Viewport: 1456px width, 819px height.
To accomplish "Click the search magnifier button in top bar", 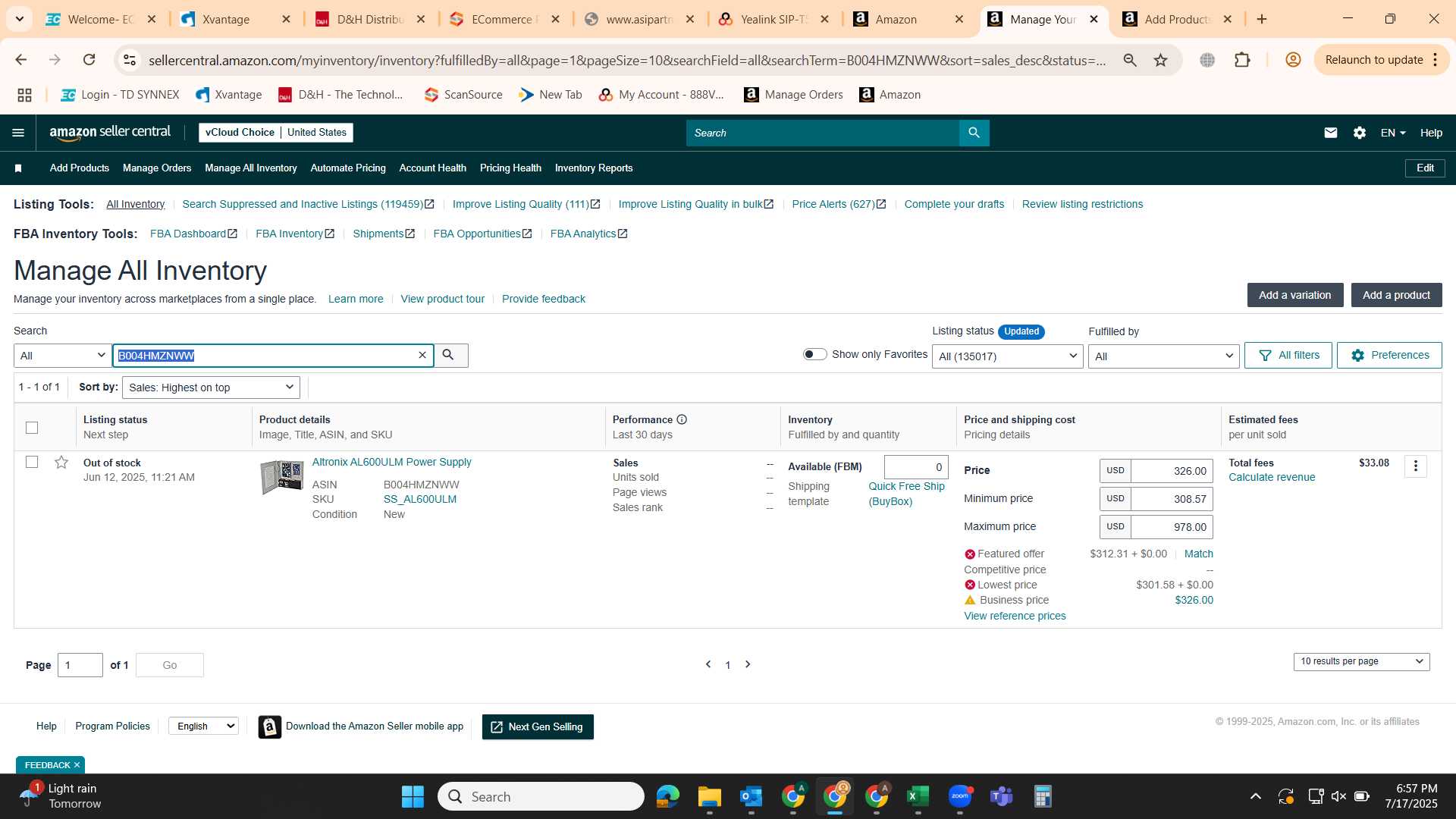I will tap(974, 133).
